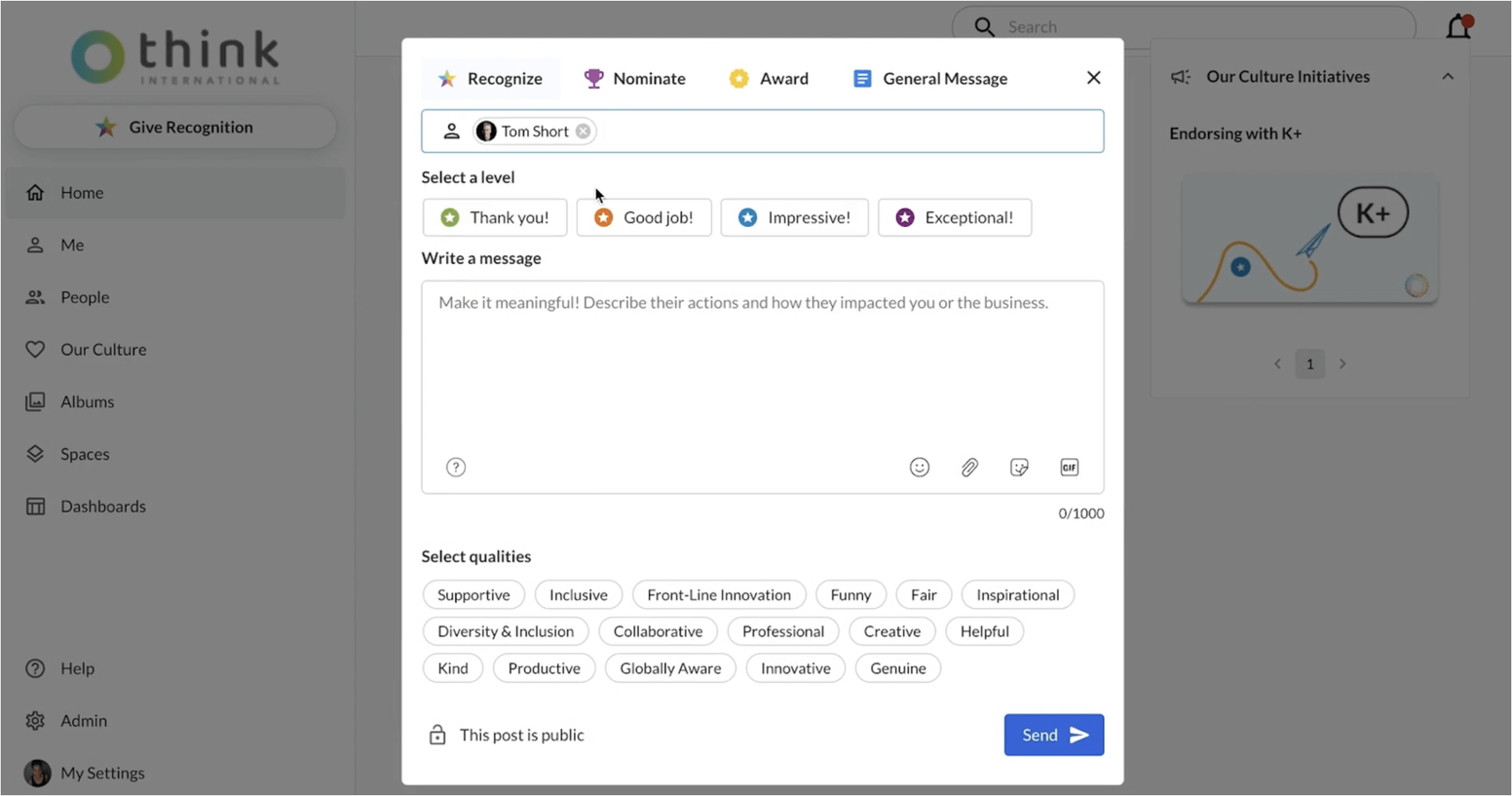Close the recognition dialog

pos(1093,78)
